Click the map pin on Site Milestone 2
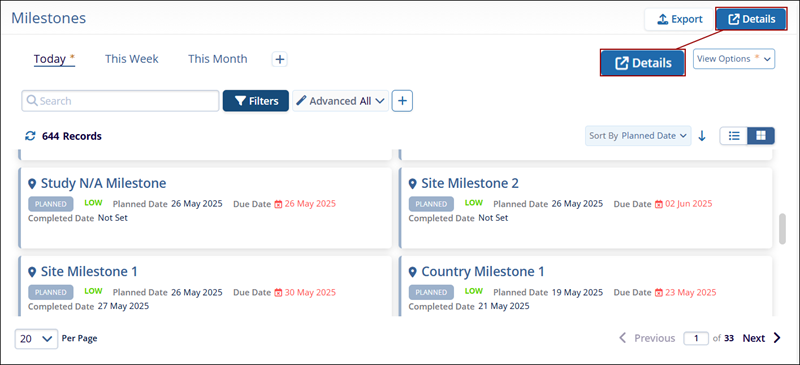This screenshot has height=365, width=800. tap(413, 183)
